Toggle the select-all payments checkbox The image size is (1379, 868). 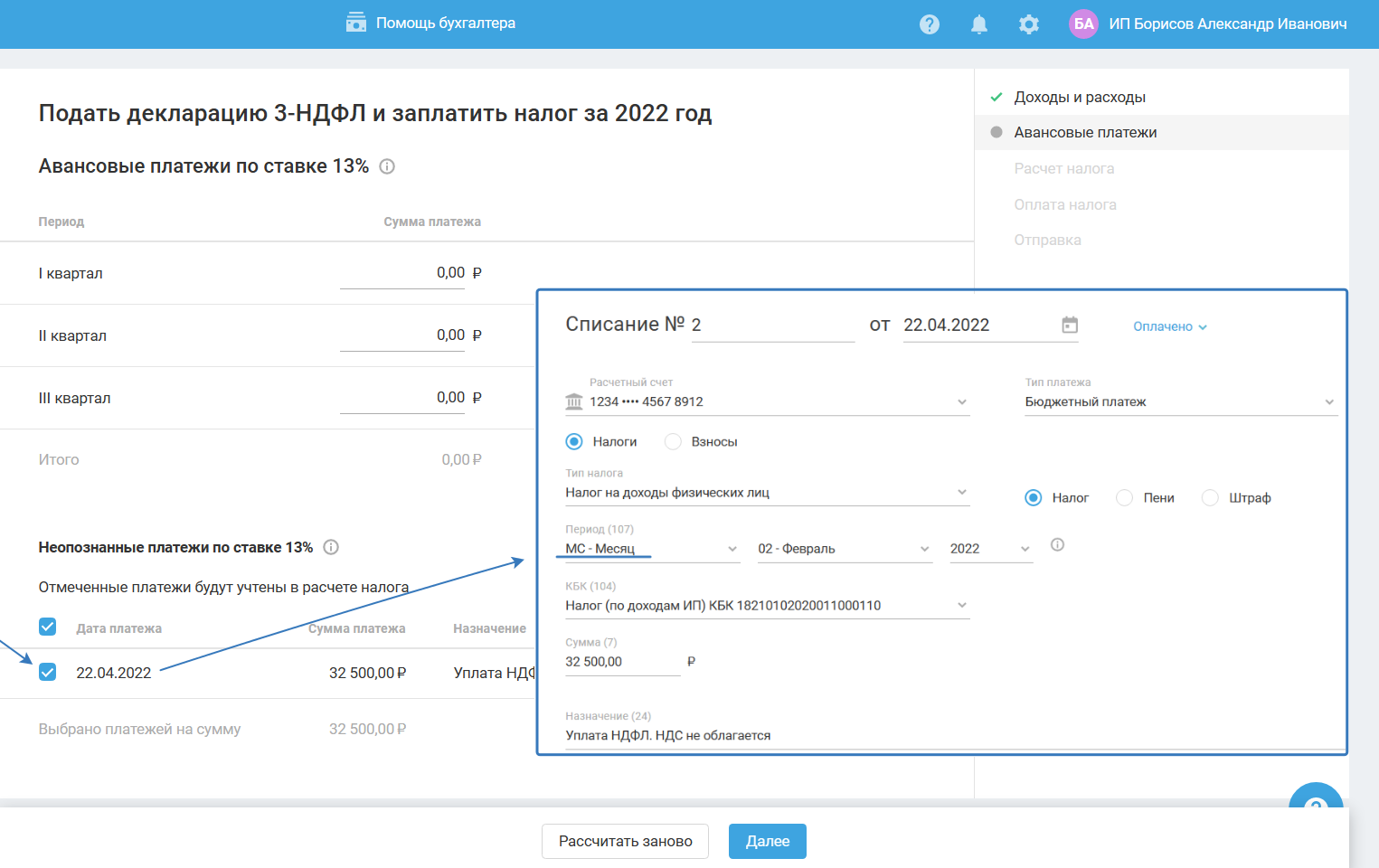coord(48,627)
